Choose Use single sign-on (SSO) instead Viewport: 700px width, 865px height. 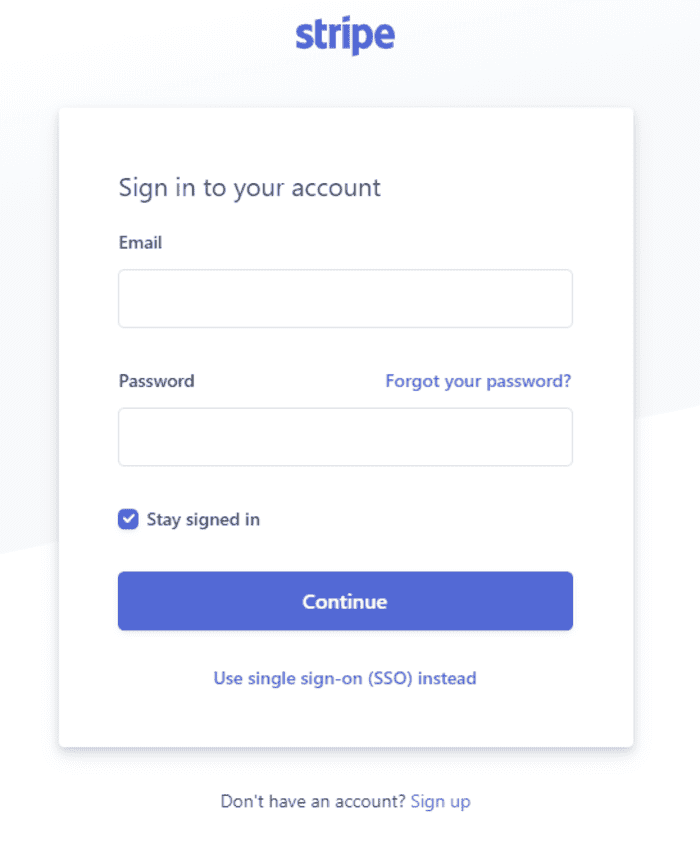tap(345, 678)
